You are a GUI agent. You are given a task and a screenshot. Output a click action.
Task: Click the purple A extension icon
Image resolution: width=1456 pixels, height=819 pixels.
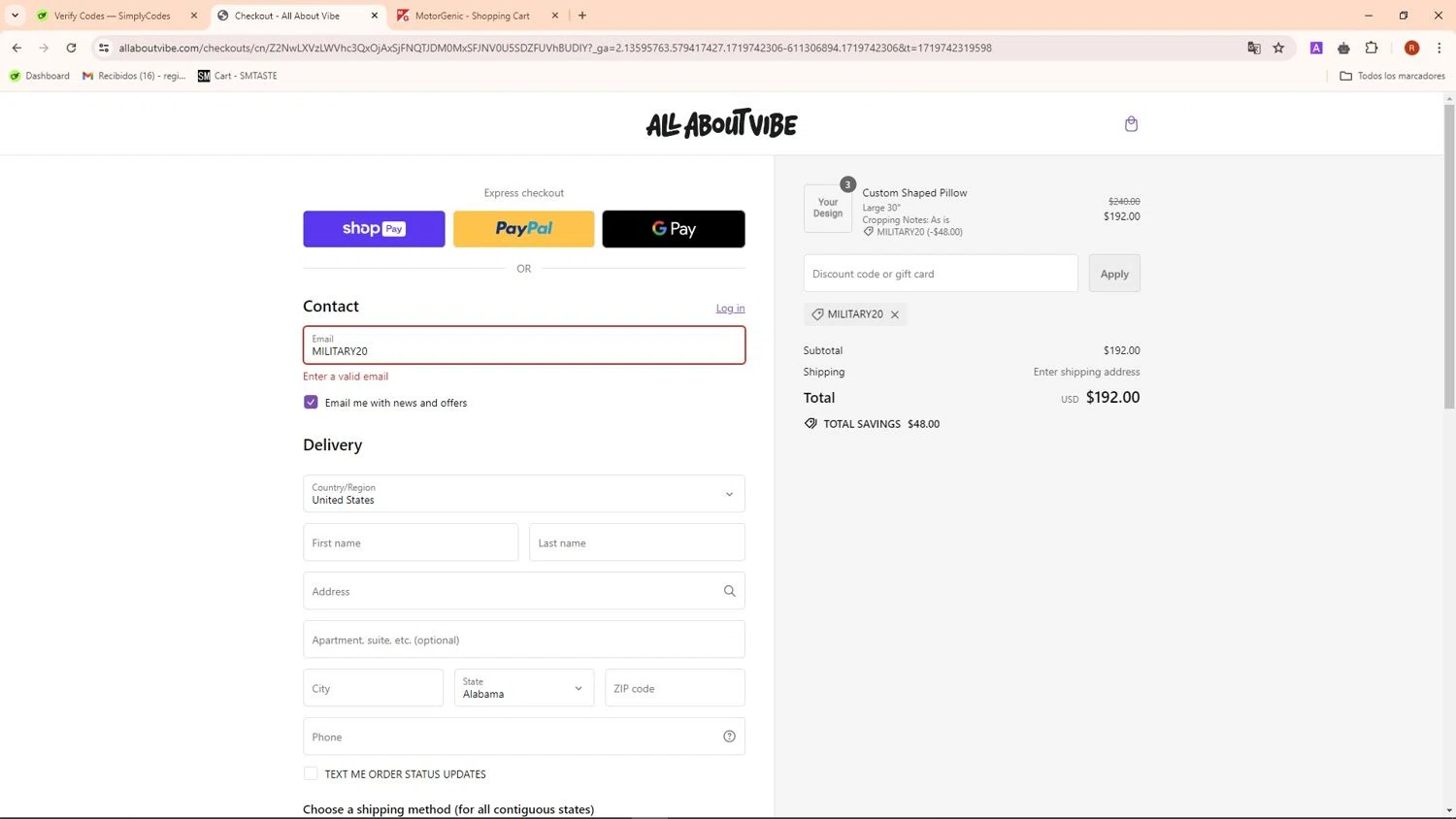[1316, 48]
